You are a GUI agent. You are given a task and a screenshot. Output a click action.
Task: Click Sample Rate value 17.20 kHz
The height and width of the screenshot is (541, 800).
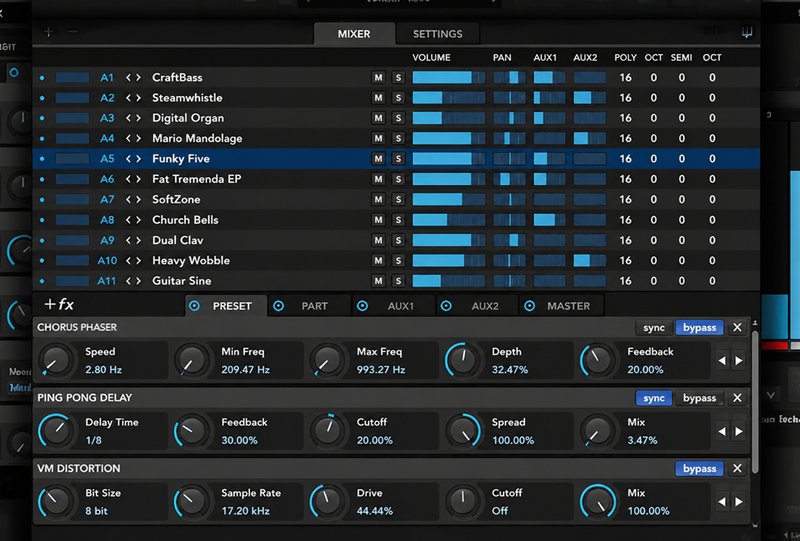(x=245, y=511)
